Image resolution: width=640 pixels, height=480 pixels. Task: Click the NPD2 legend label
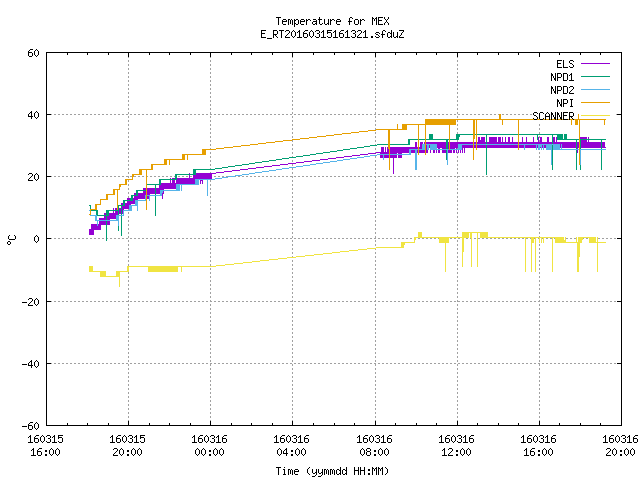point(562,90)
